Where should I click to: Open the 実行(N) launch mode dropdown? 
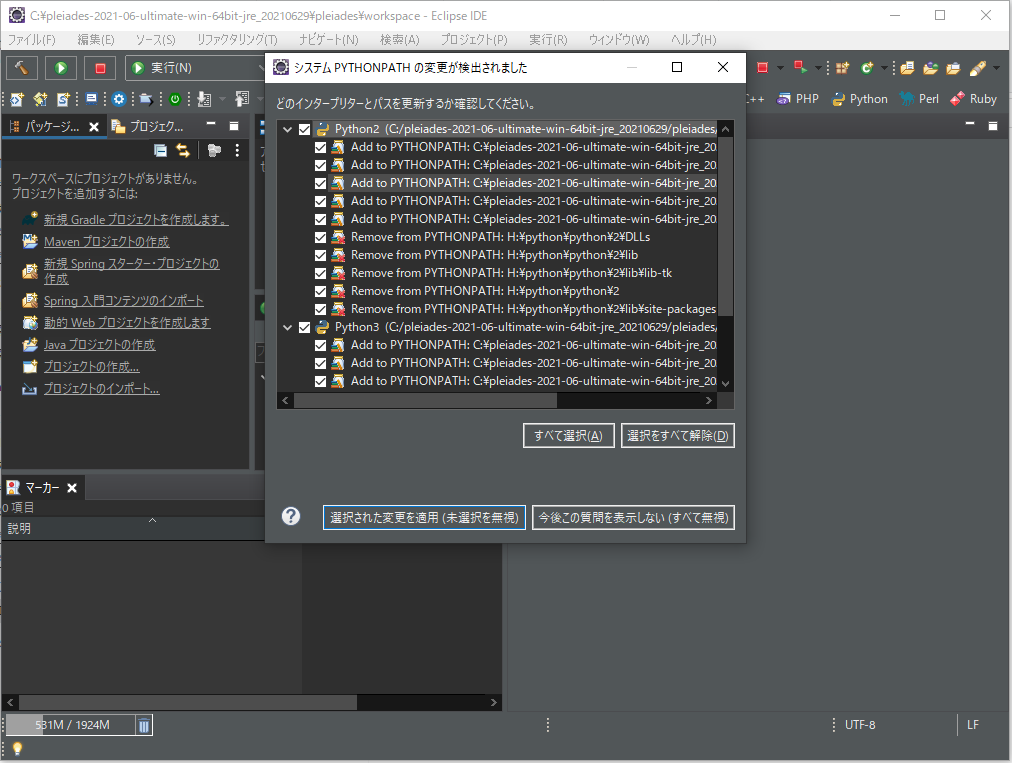(x=196, y=68)
